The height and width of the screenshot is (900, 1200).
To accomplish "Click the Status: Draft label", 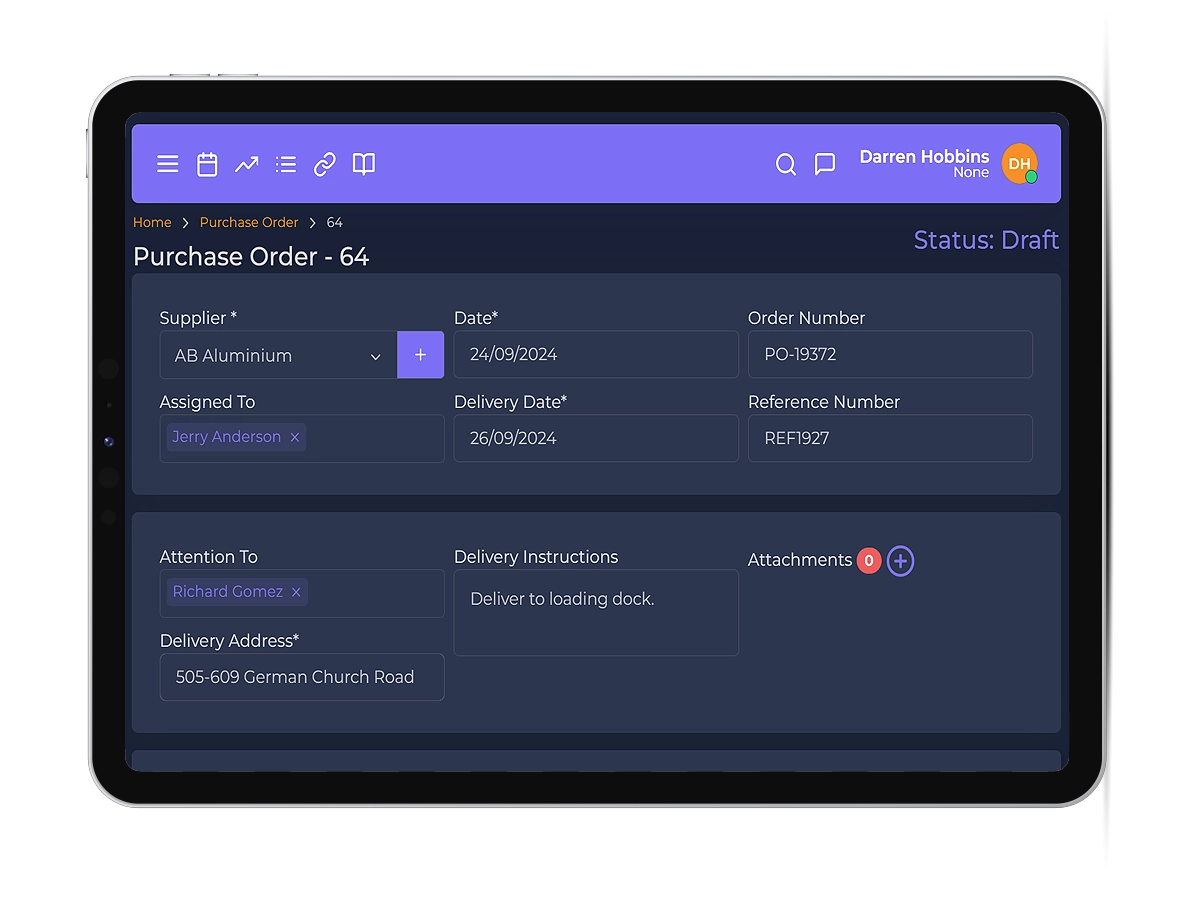I will pyautogui.click(x=986, y=240).
